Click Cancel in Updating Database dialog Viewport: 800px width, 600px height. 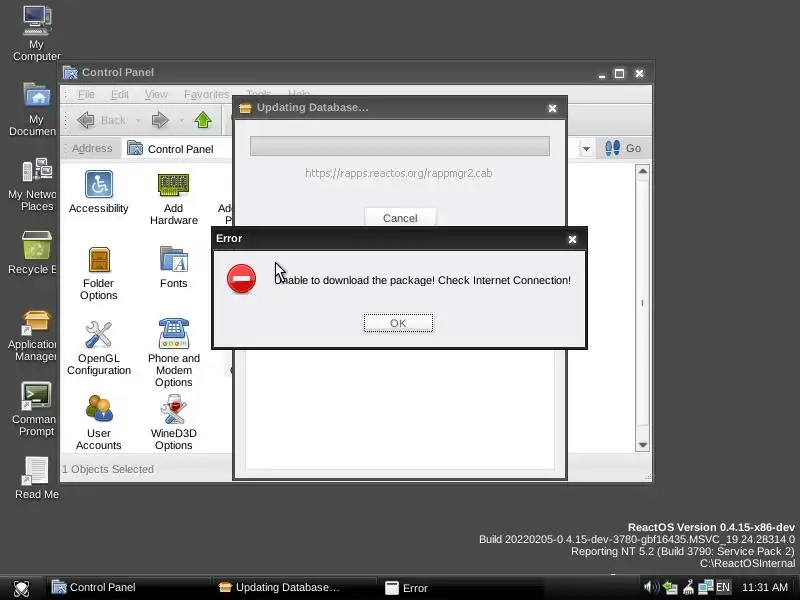click(400, 217)
